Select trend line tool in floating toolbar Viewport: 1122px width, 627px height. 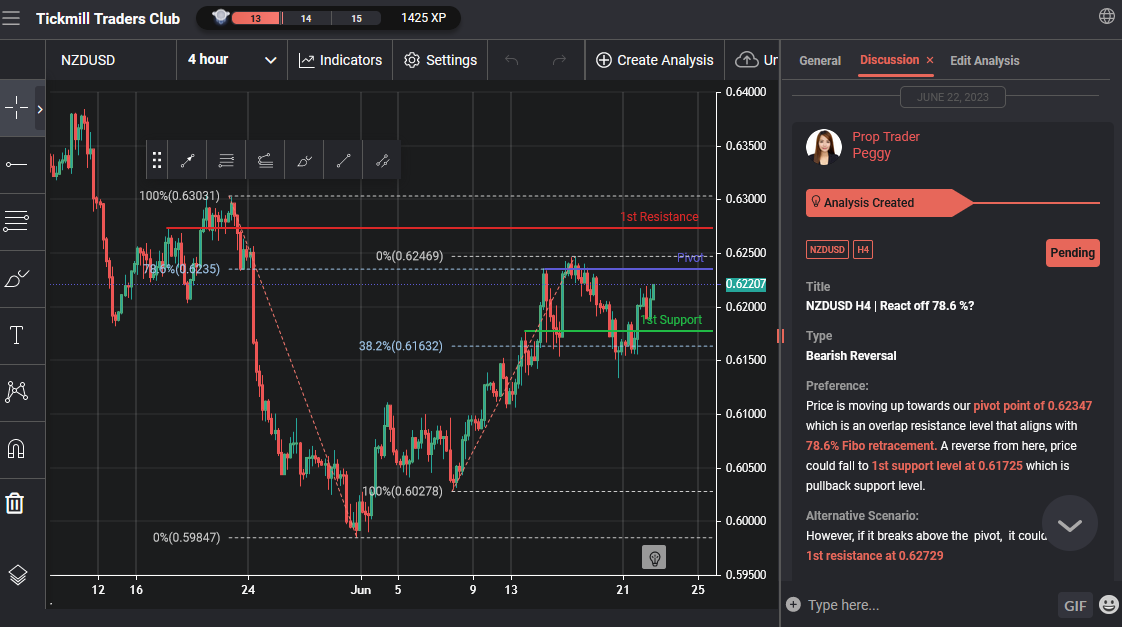coord(343,160)
